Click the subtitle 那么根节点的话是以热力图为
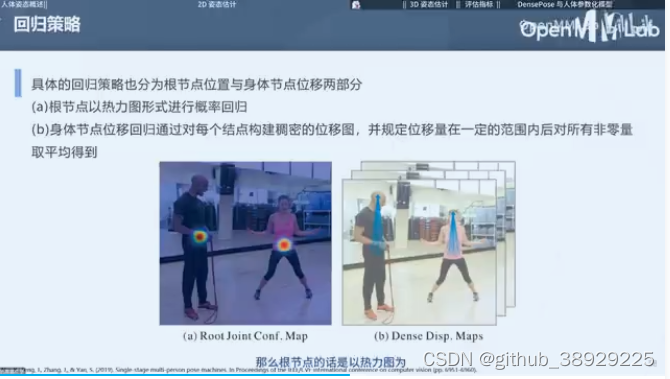This screenshot has height=379, width=670. (330, 362)
